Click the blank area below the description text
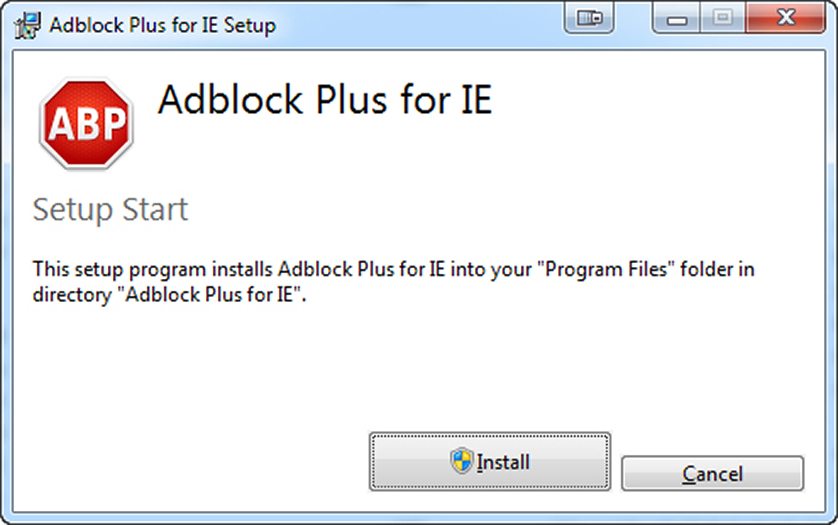 pos(400,370)
